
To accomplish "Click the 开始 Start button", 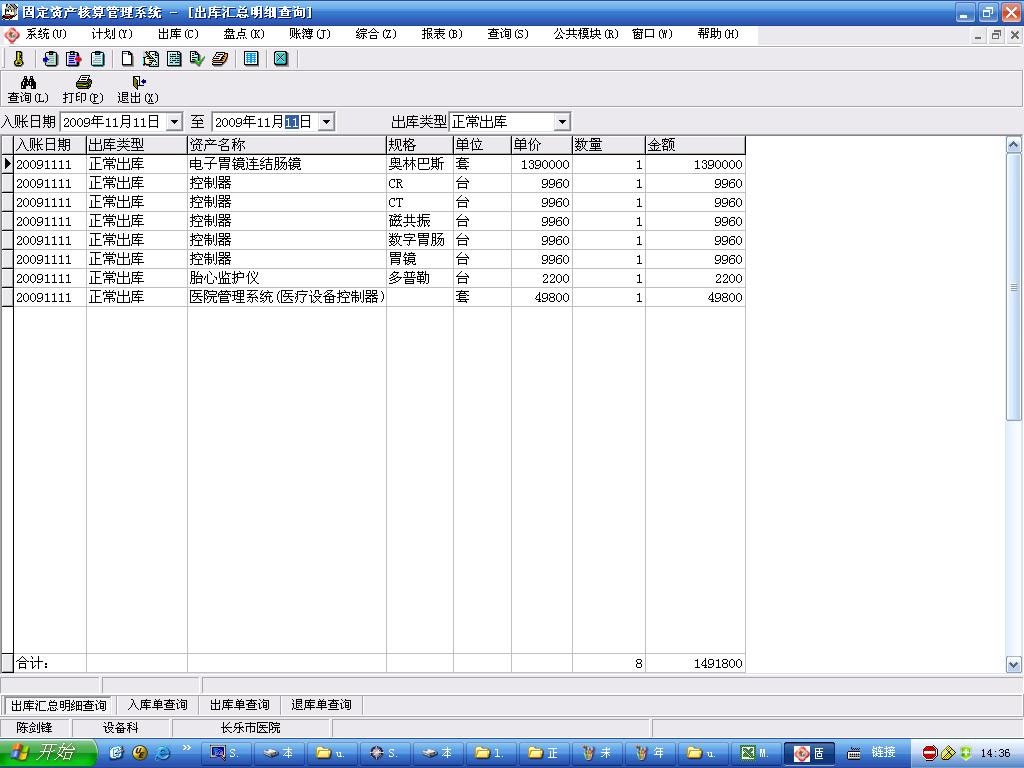I will tap(48, 753).
